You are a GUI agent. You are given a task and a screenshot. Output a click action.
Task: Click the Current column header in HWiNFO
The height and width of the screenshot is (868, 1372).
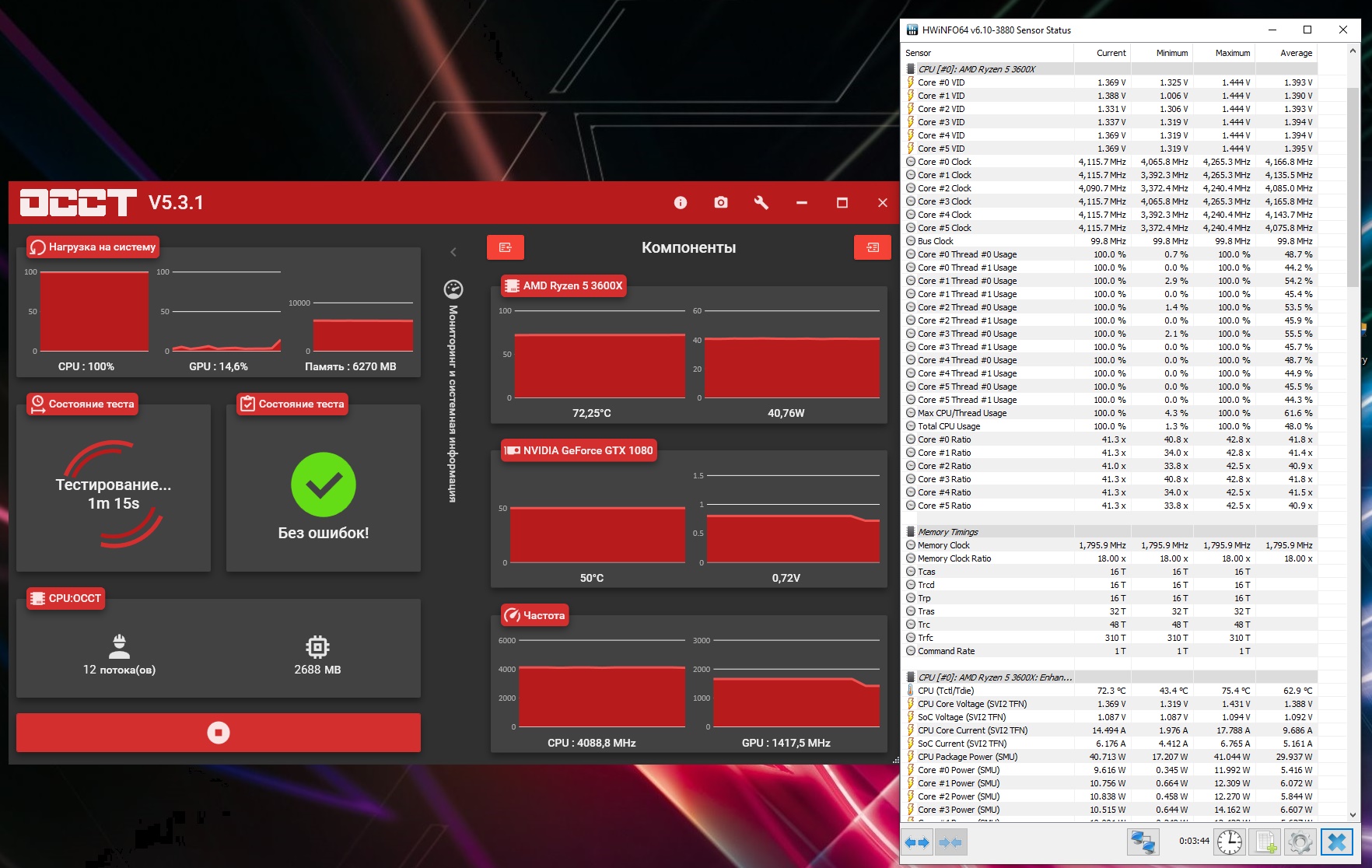pyautogui.click(x=1102, y=53)
